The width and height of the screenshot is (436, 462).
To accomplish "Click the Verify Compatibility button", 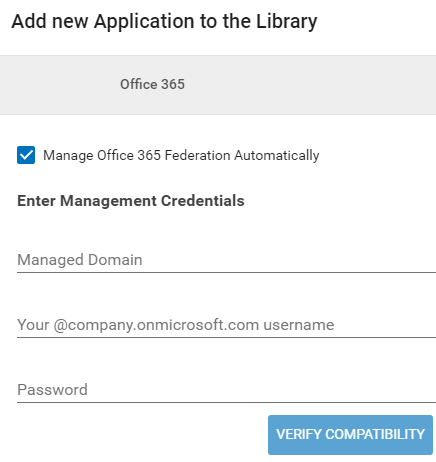I will (350, 435).
